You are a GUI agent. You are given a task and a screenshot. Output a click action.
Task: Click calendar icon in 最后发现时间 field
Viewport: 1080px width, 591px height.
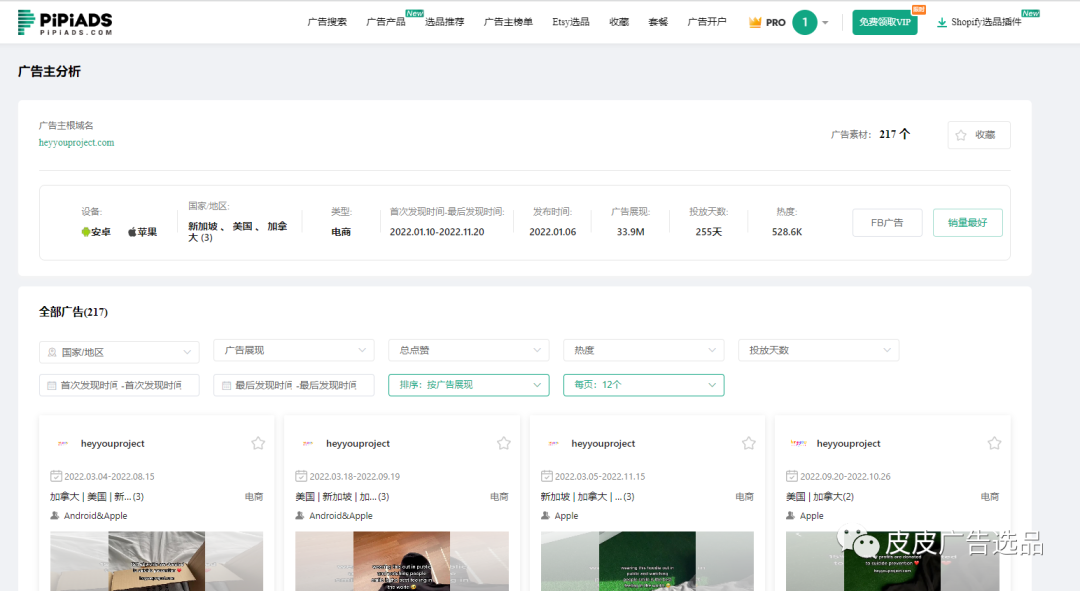click(227, 386)
